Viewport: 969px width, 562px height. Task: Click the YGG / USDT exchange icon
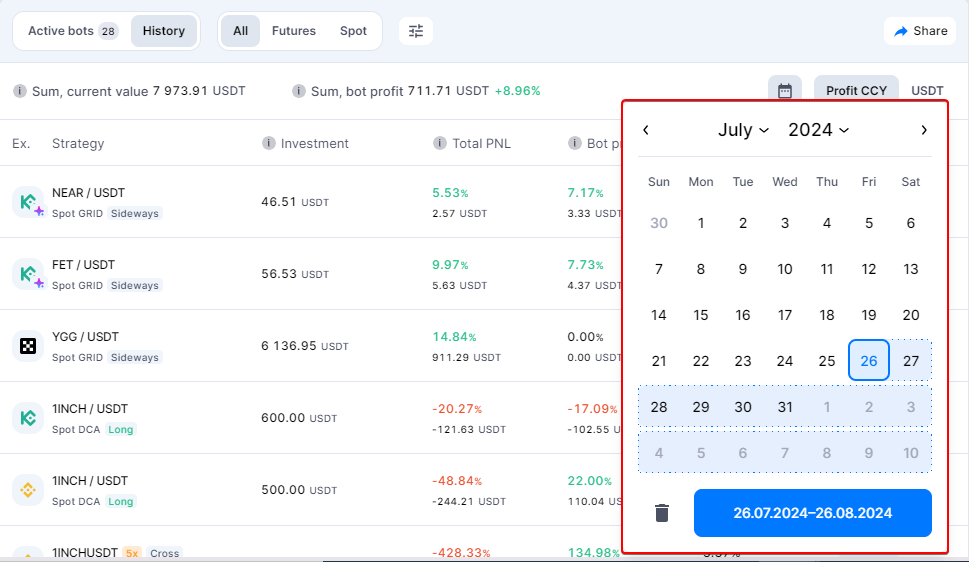tap(27, 345)
